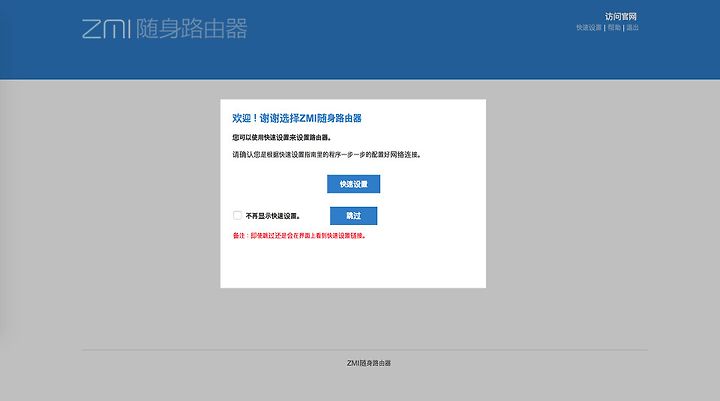Open the header 快速设置 link
720x401 pixels.
[x=589, y=28]
